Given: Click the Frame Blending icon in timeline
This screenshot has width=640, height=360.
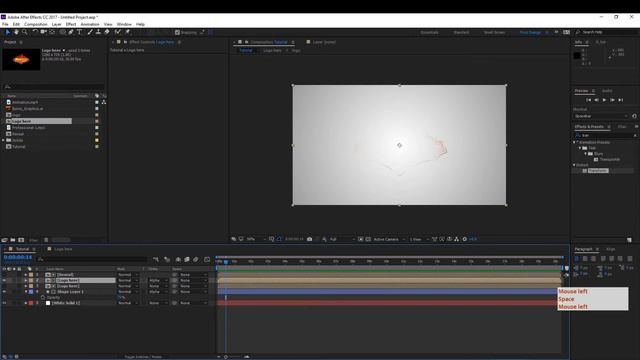Looking at the screenshot, I should [187, 259].
